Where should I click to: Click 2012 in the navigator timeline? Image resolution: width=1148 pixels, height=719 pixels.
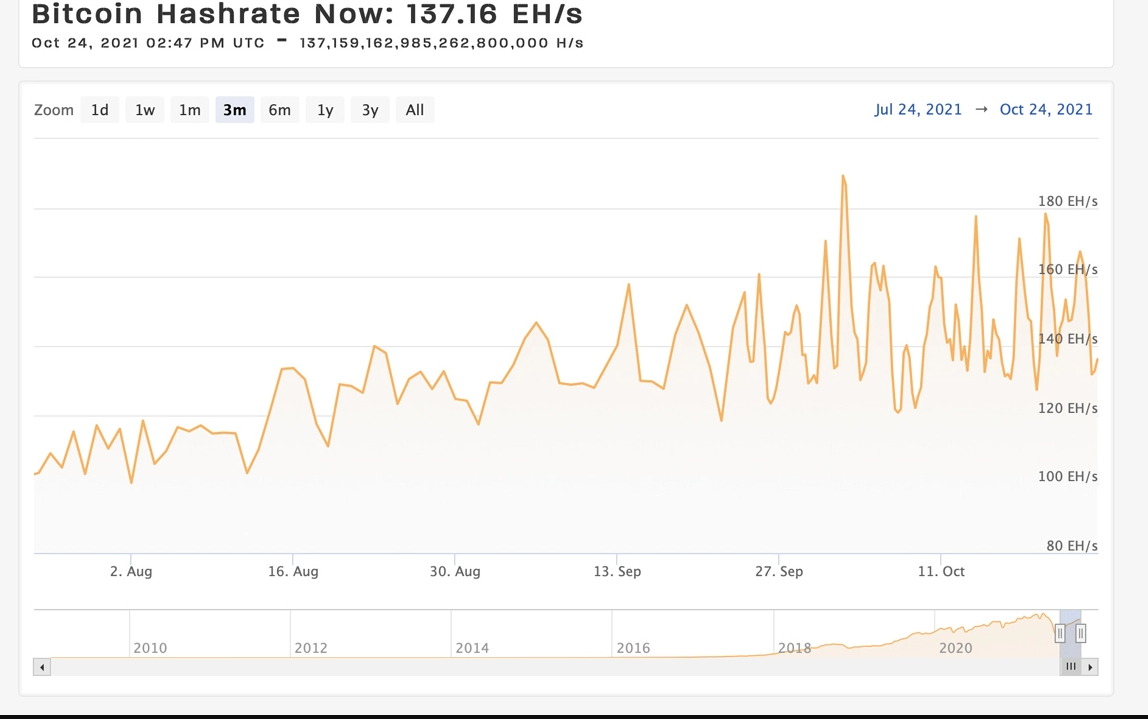tap(311, 648)
